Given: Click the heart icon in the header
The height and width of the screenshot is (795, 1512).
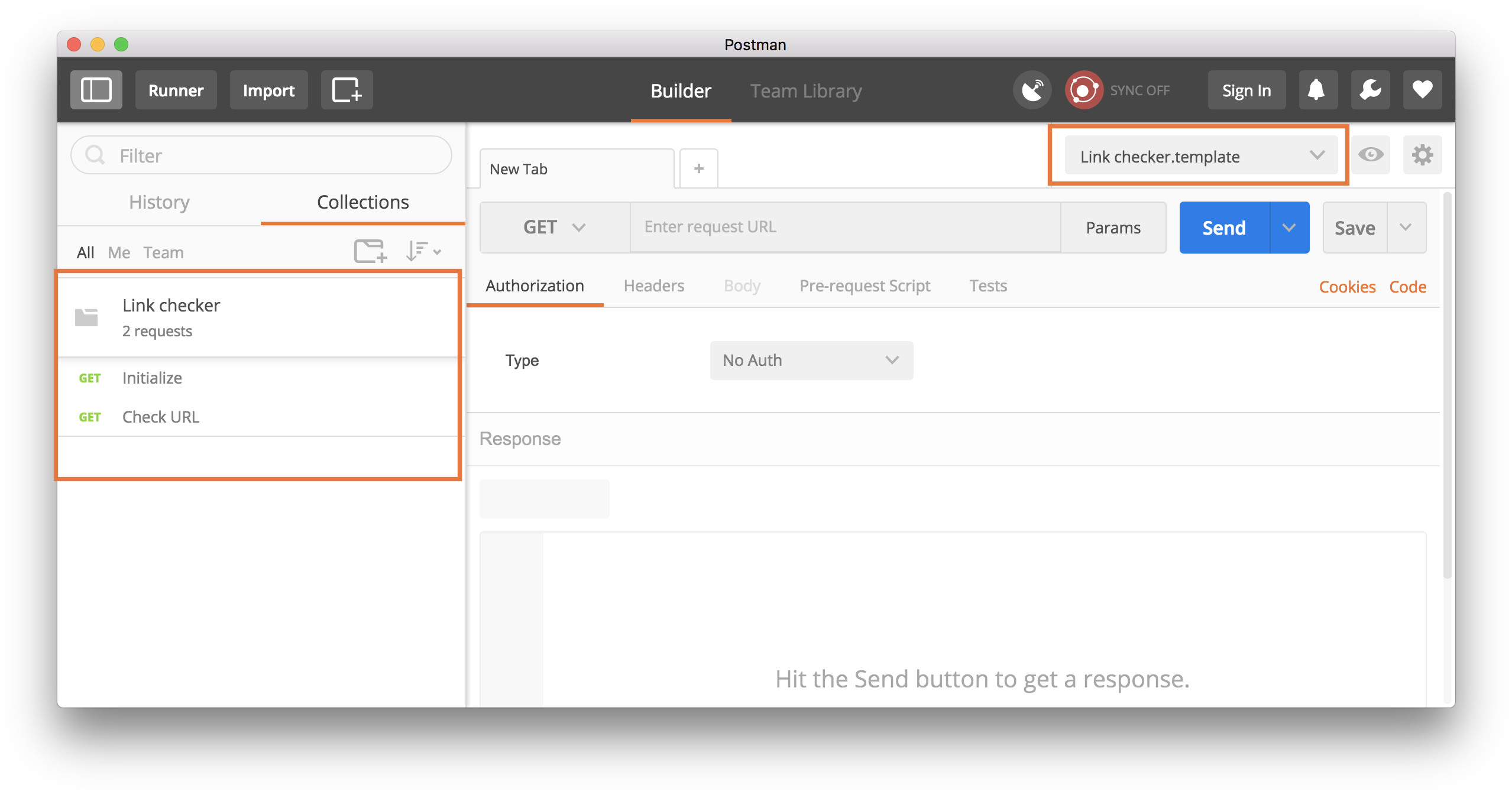Looking at the screenshot, I should coord(1422,90).
